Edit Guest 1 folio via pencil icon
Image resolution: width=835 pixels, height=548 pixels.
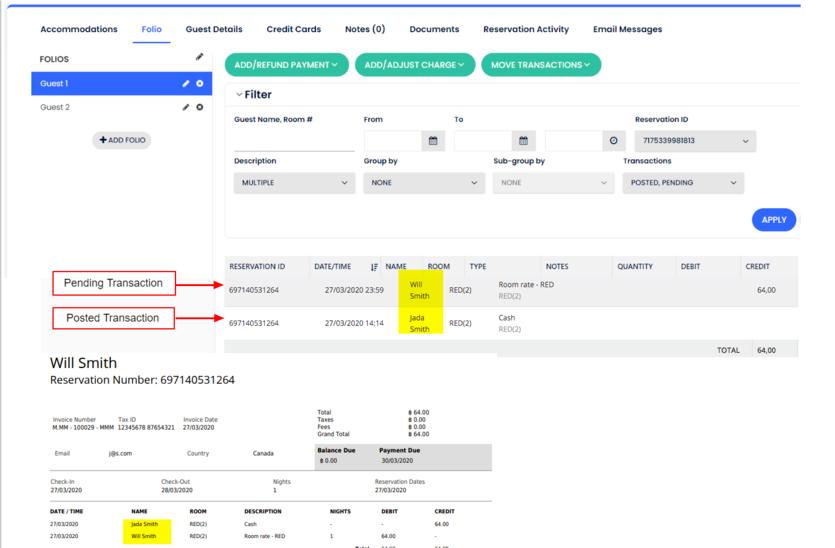(186, 84)
